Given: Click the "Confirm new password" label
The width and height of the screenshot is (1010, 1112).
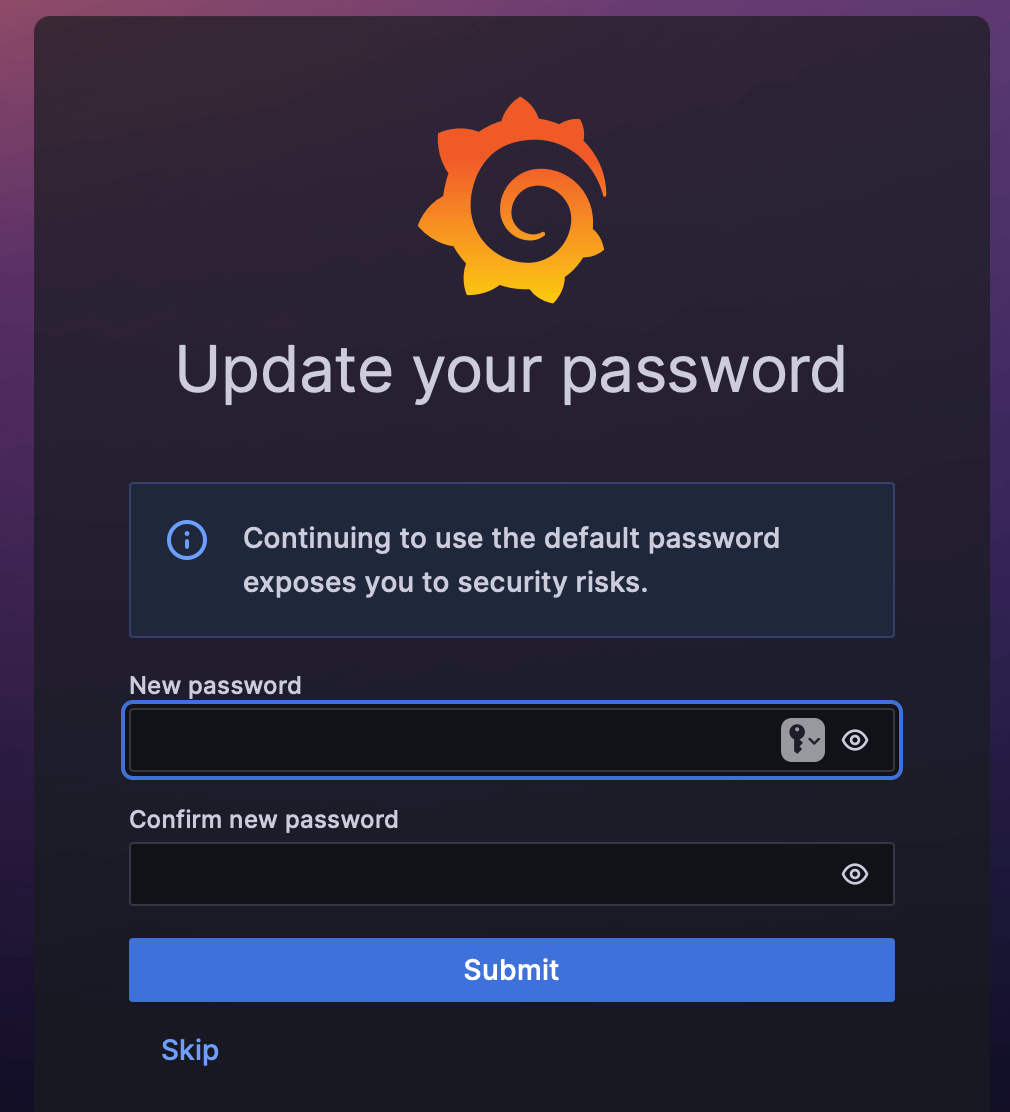Looking at the screenshot, I should 264,819.
